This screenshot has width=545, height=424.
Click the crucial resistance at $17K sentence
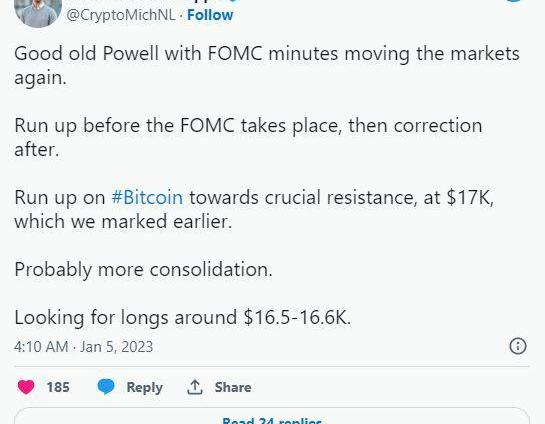point(254,209)
